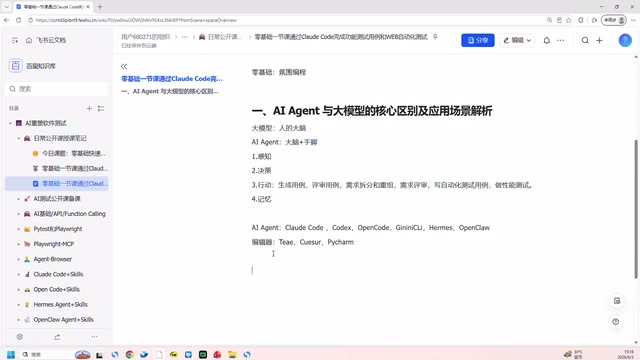Viewport: 640px width, 360px height.
Task: Open the browser tab list chevron
Action: (6, 7)
